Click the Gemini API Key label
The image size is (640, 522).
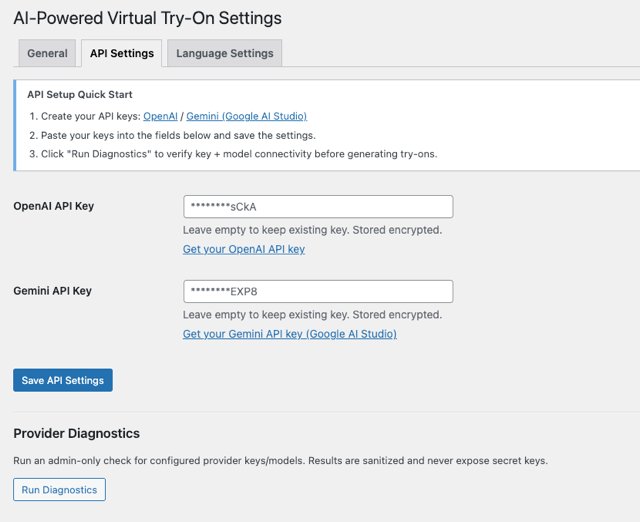coord(52,291)
